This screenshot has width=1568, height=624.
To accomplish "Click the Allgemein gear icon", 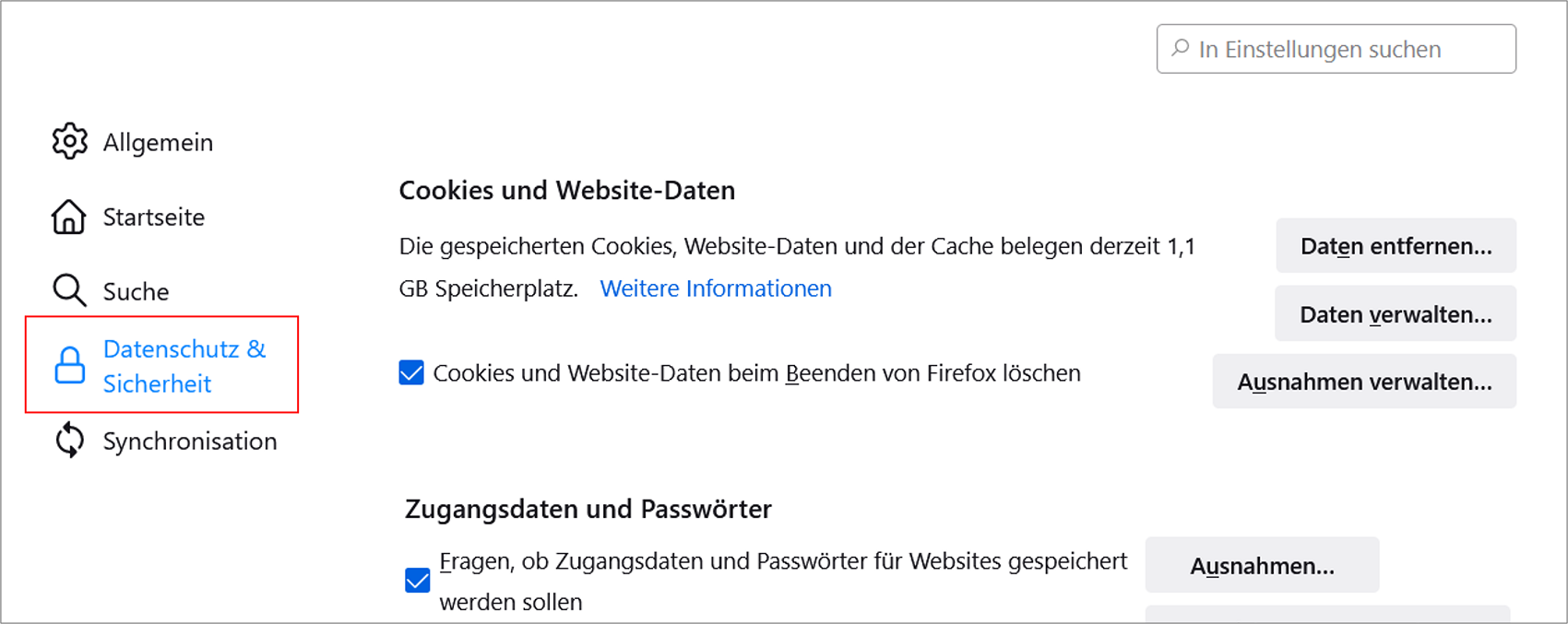I will click(69, 142).
